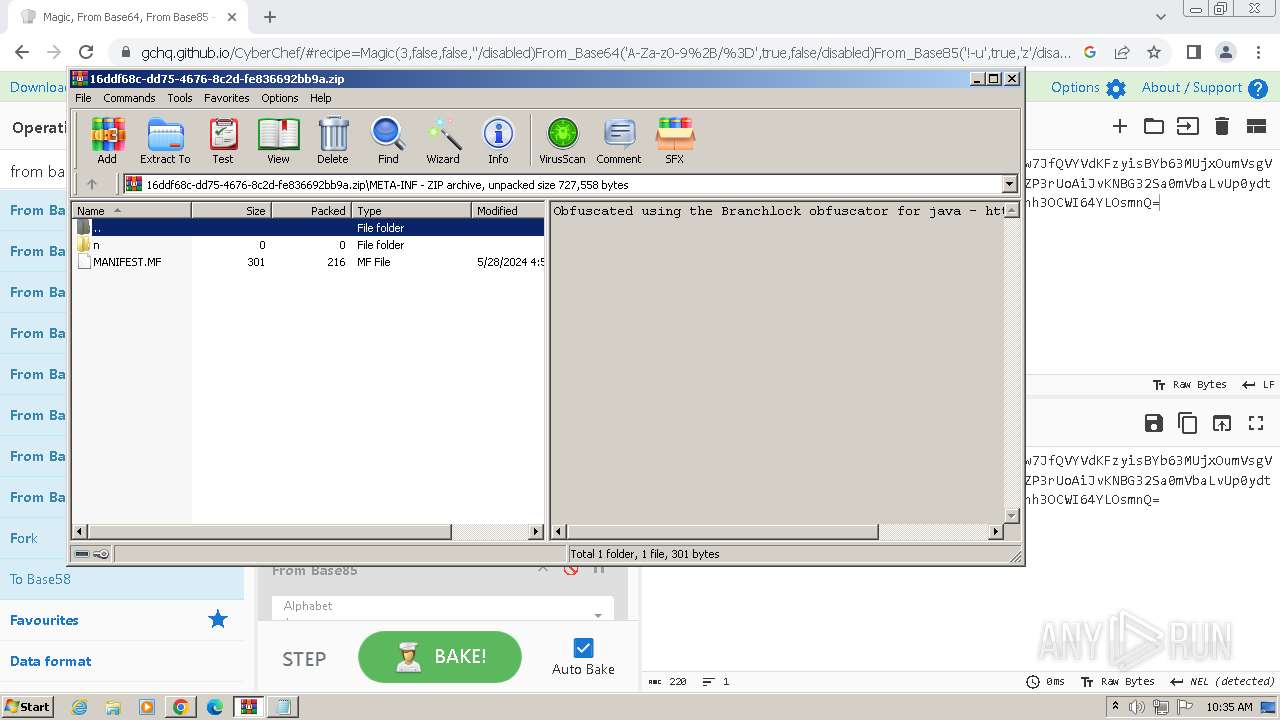This screenshot has width=1280, height=720.
Task: Open the View toolbar button
Action: (x=278, y=140)
